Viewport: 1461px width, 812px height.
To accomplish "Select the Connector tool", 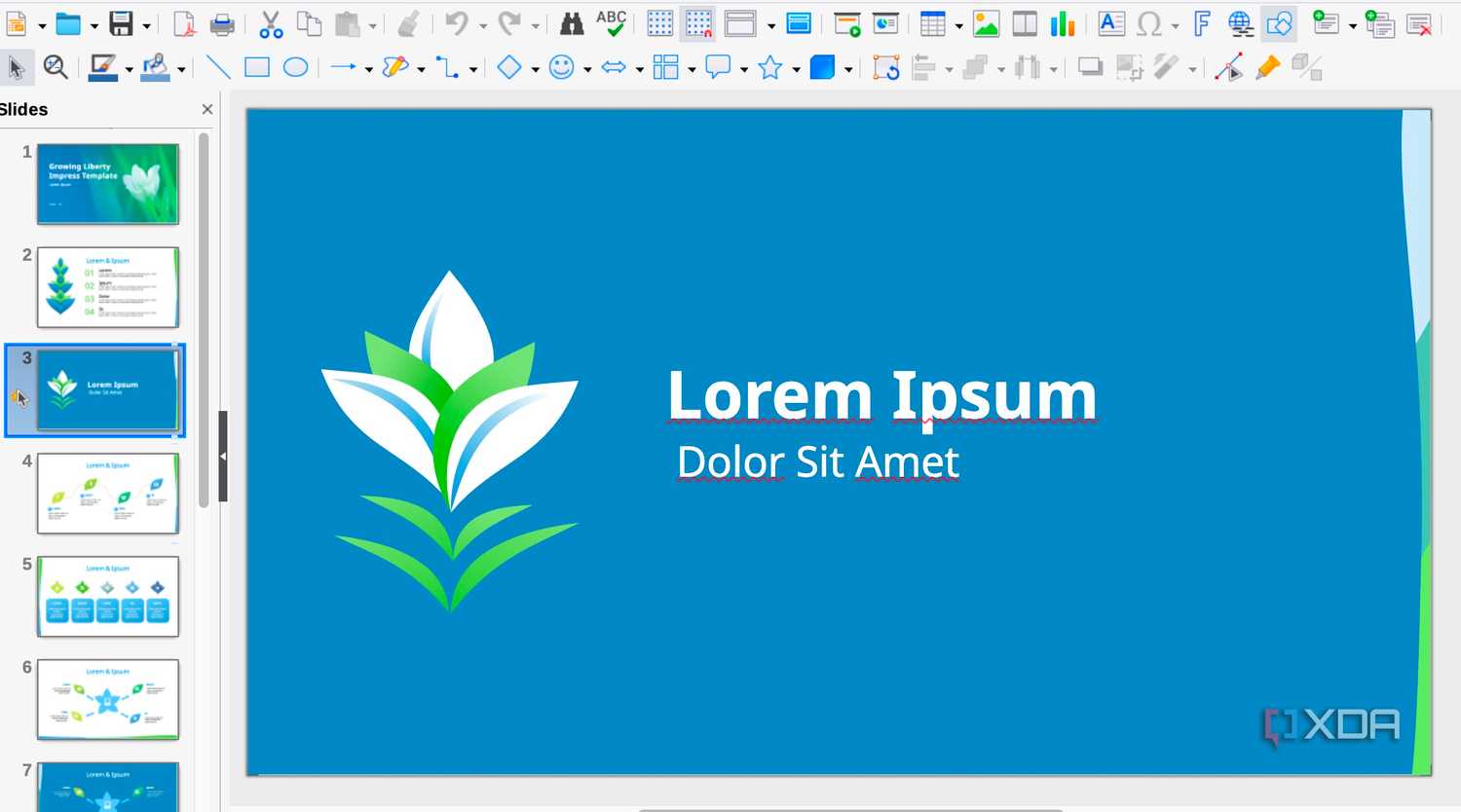I will pyautogui.click(x=447, y=67).
